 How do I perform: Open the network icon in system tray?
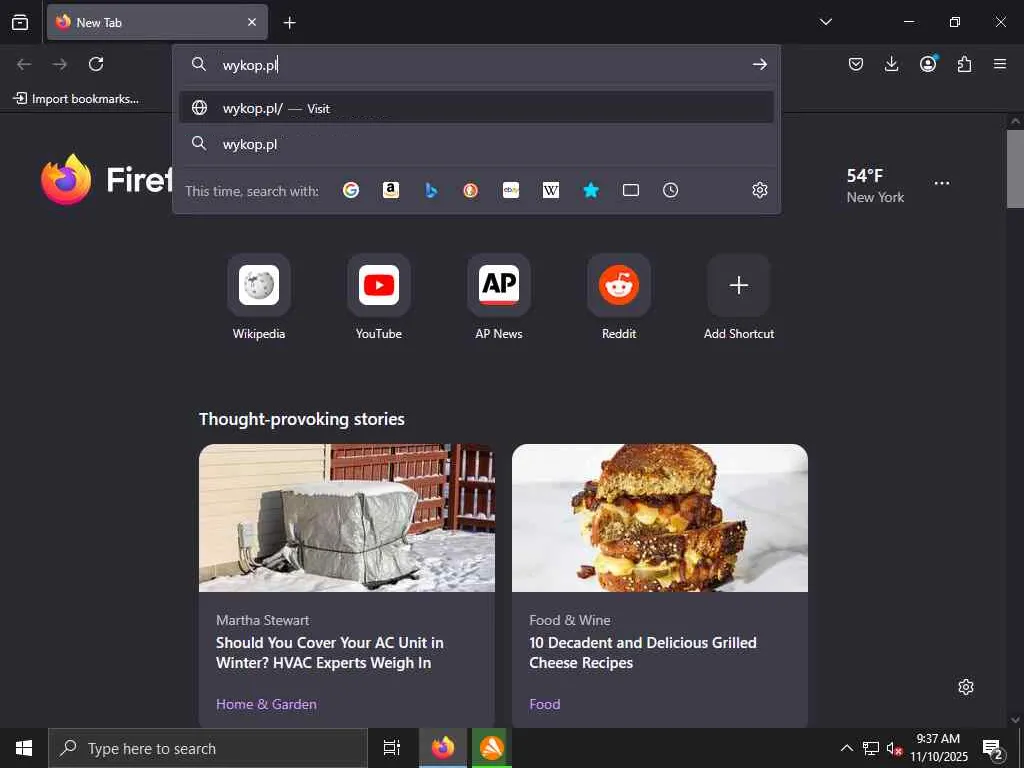(x=871, y=748)
